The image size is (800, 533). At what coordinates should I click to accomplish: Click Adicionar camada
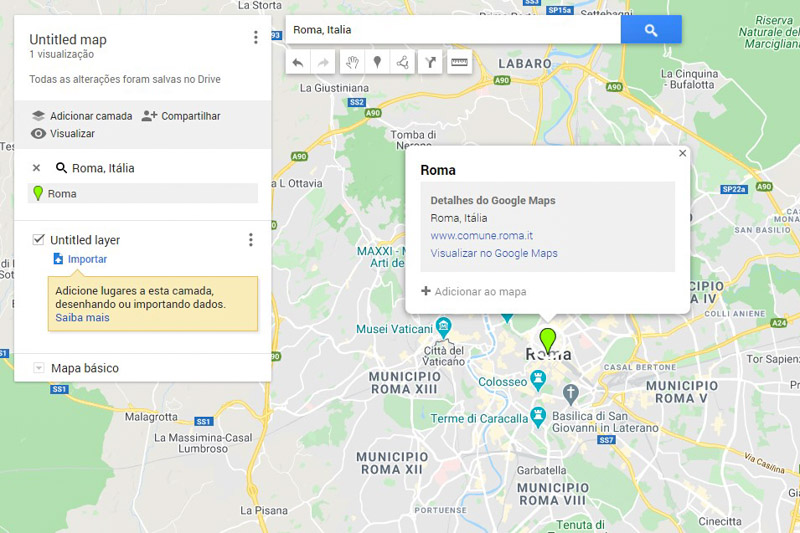pyautogui.click(x=82, y=116)
